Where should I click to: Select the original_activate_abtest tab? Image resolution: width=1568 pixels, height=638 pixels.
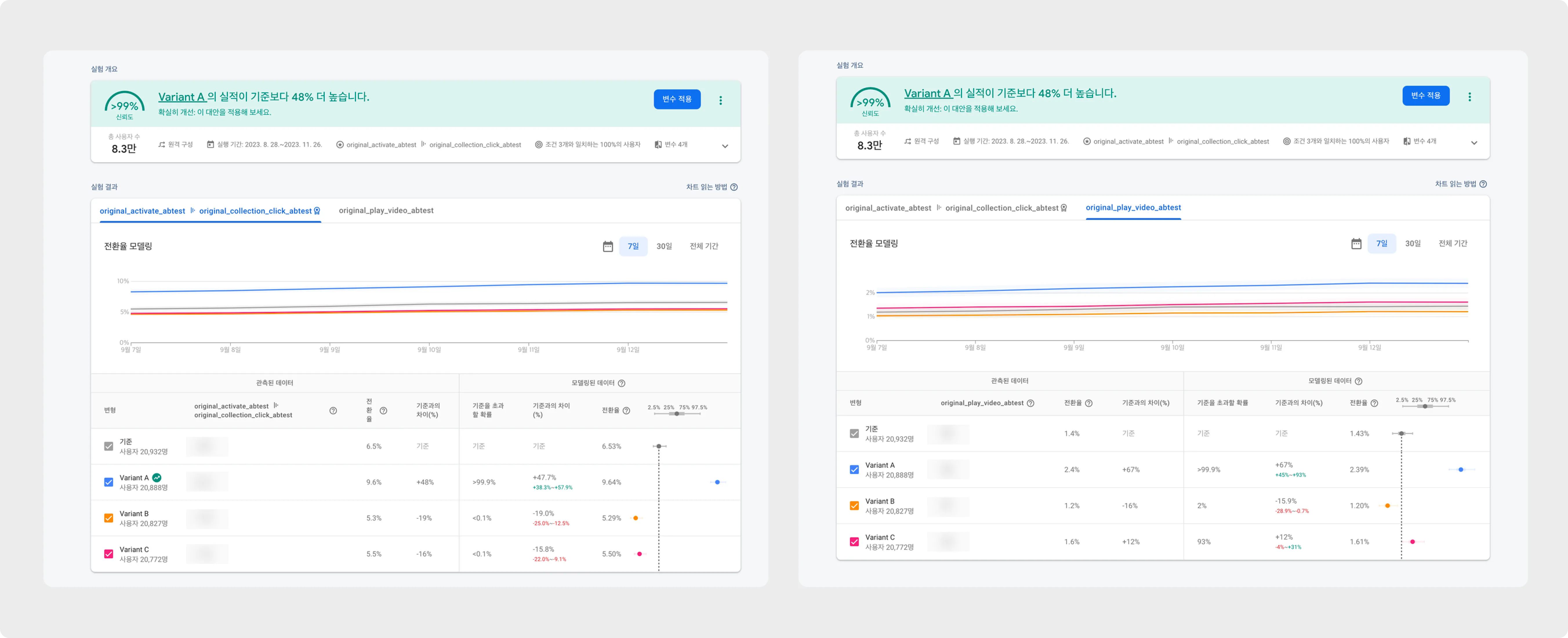142,210
